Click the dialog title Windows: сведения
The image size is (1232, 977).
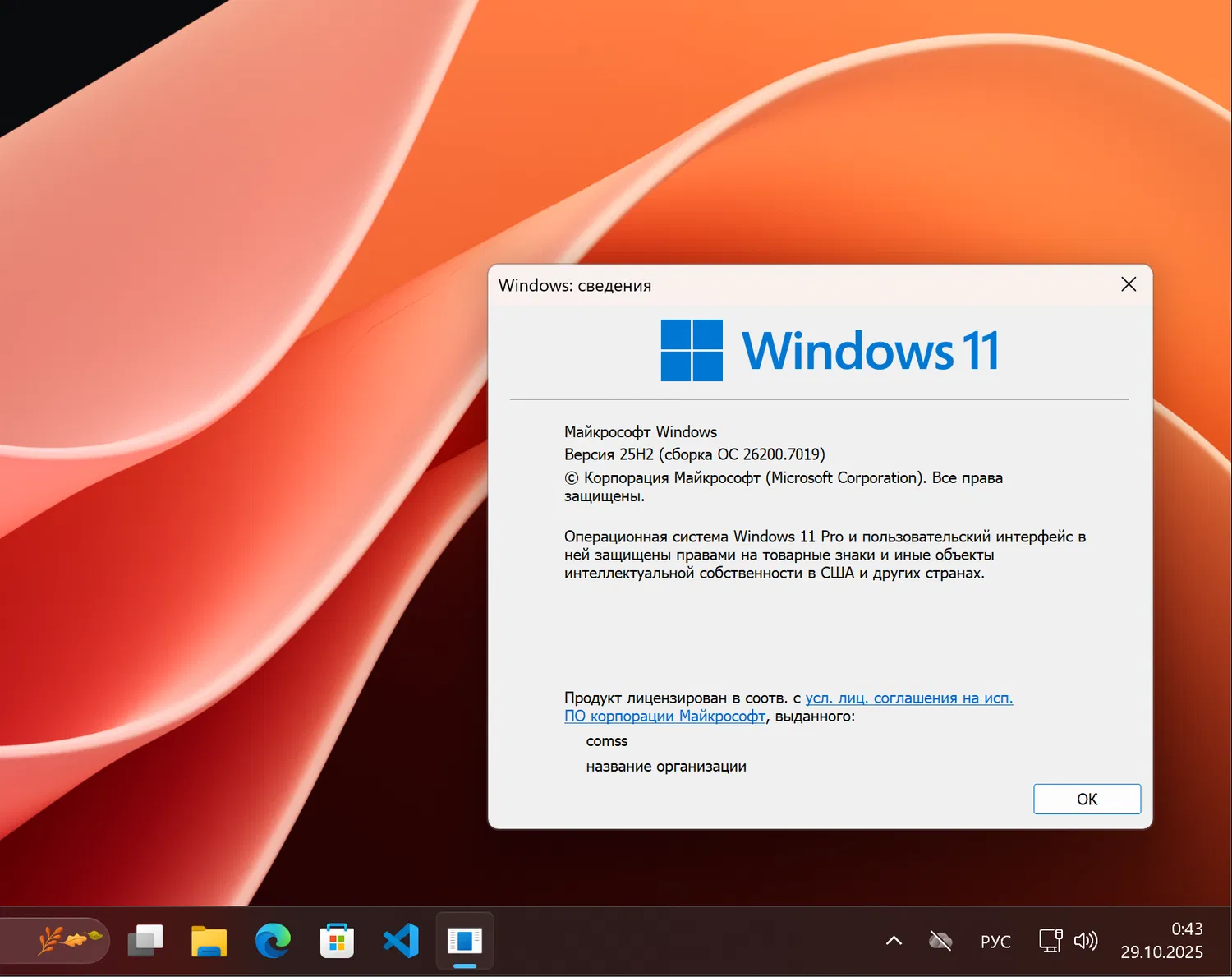tap(576, 285)
